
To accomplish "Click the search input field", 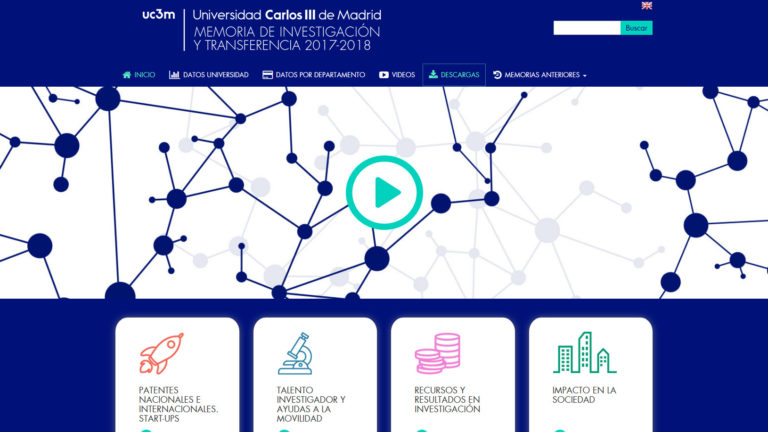I will click(587, 28).
